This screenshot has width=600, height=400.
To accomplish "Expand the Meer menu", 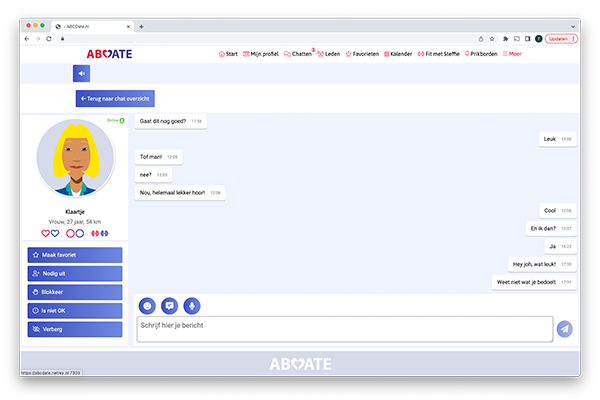I will pyautogui.click(x=512, y=54).
